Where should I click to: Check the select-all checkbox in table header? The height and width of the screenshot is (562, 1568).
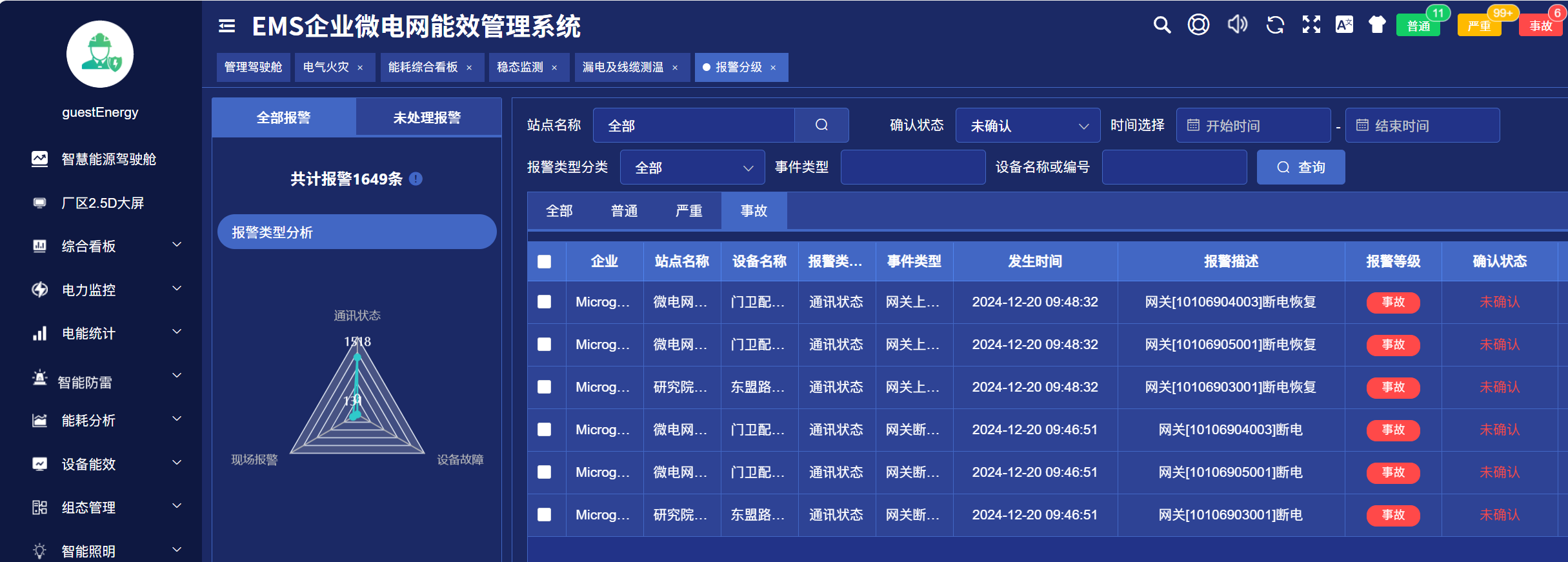(545, 261)
